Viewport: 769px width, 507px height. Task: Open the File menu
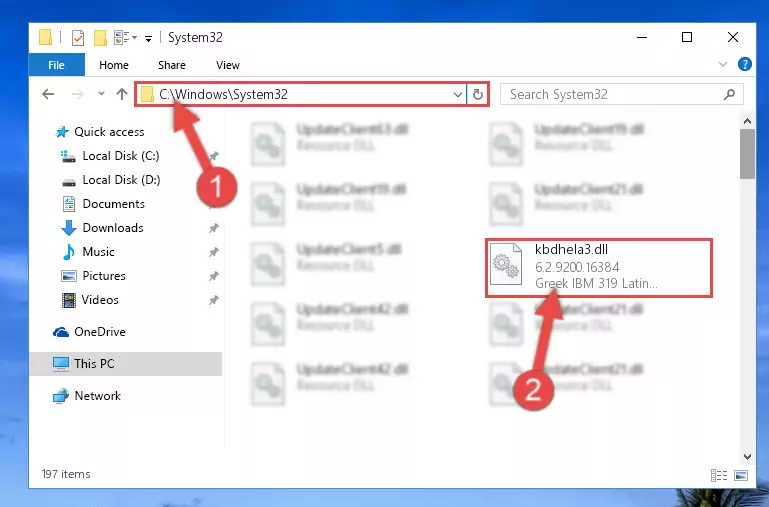tap(56, 65)
